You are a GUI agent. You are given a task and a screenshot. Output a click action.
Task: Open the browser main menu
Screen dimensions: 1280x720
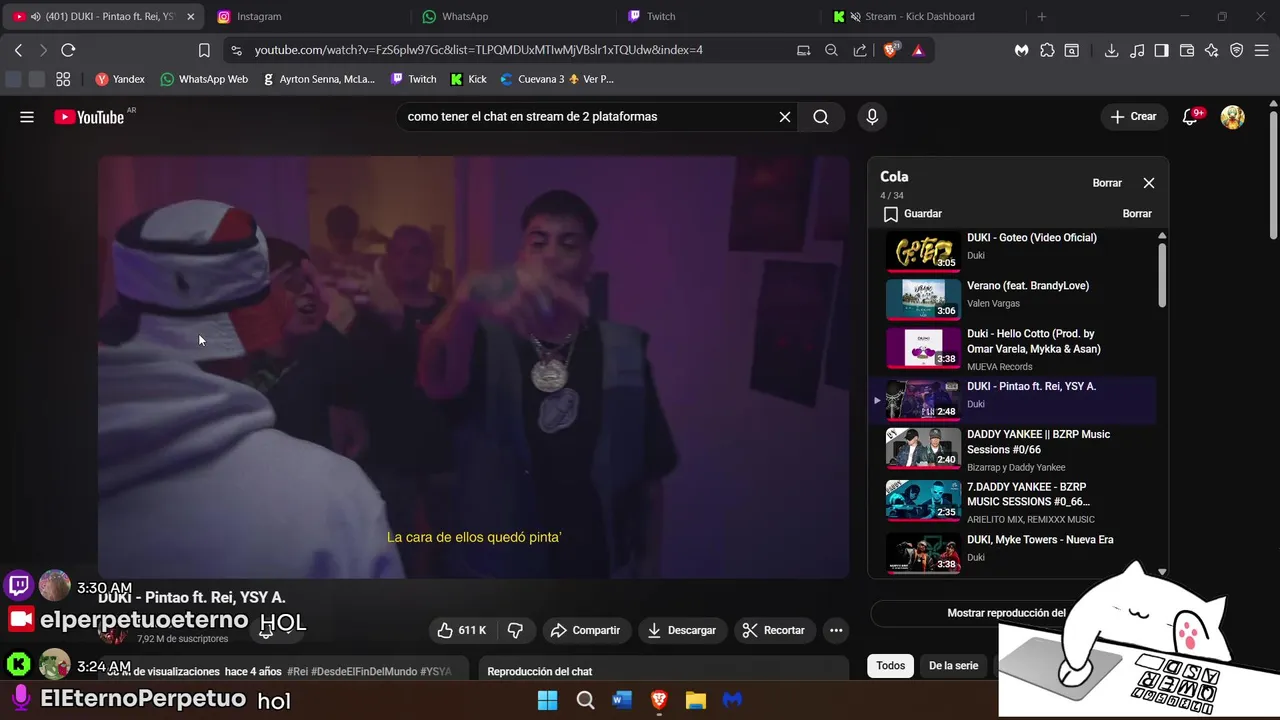click(x=1262, y=50)
